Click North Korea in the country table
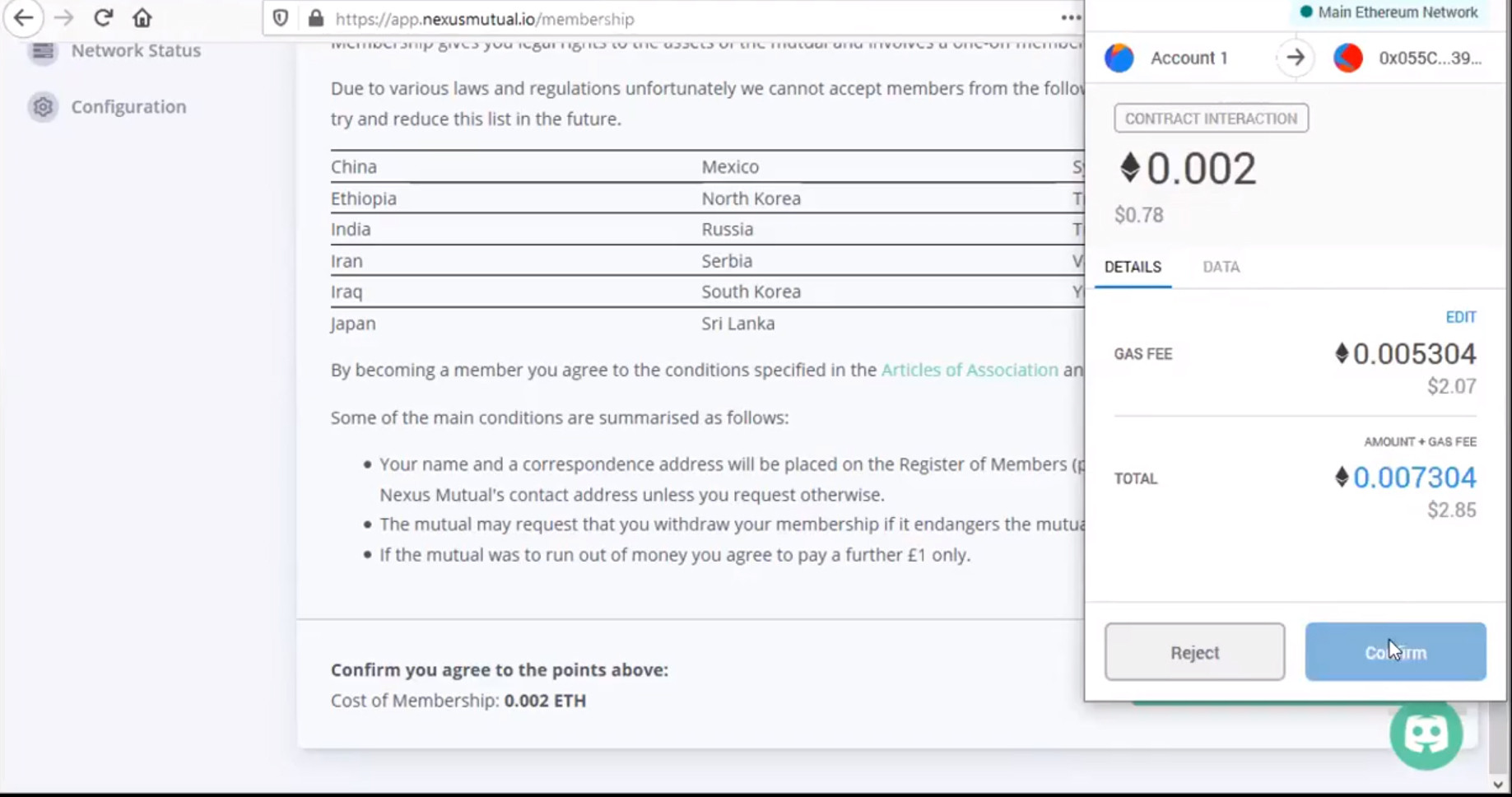 click(x=751, y=198)
